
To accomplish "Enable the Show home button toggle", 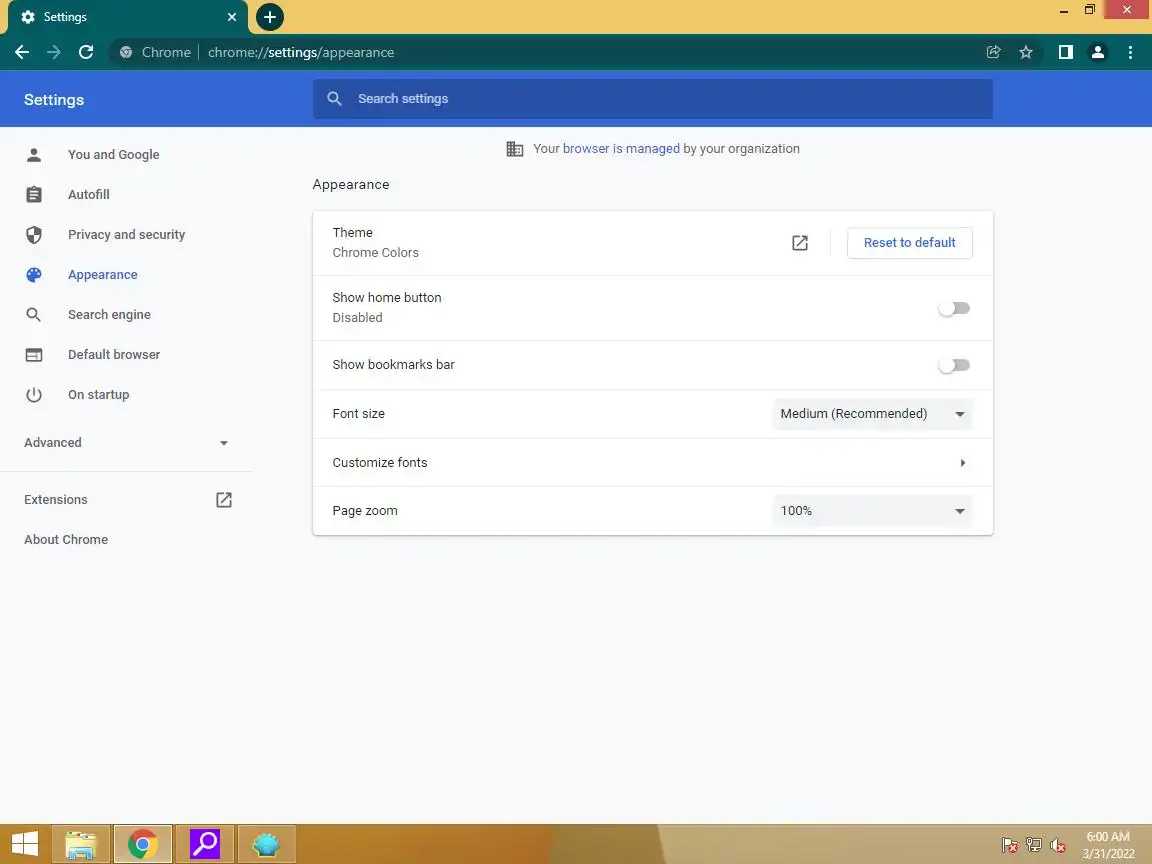I will click(954, 309).
